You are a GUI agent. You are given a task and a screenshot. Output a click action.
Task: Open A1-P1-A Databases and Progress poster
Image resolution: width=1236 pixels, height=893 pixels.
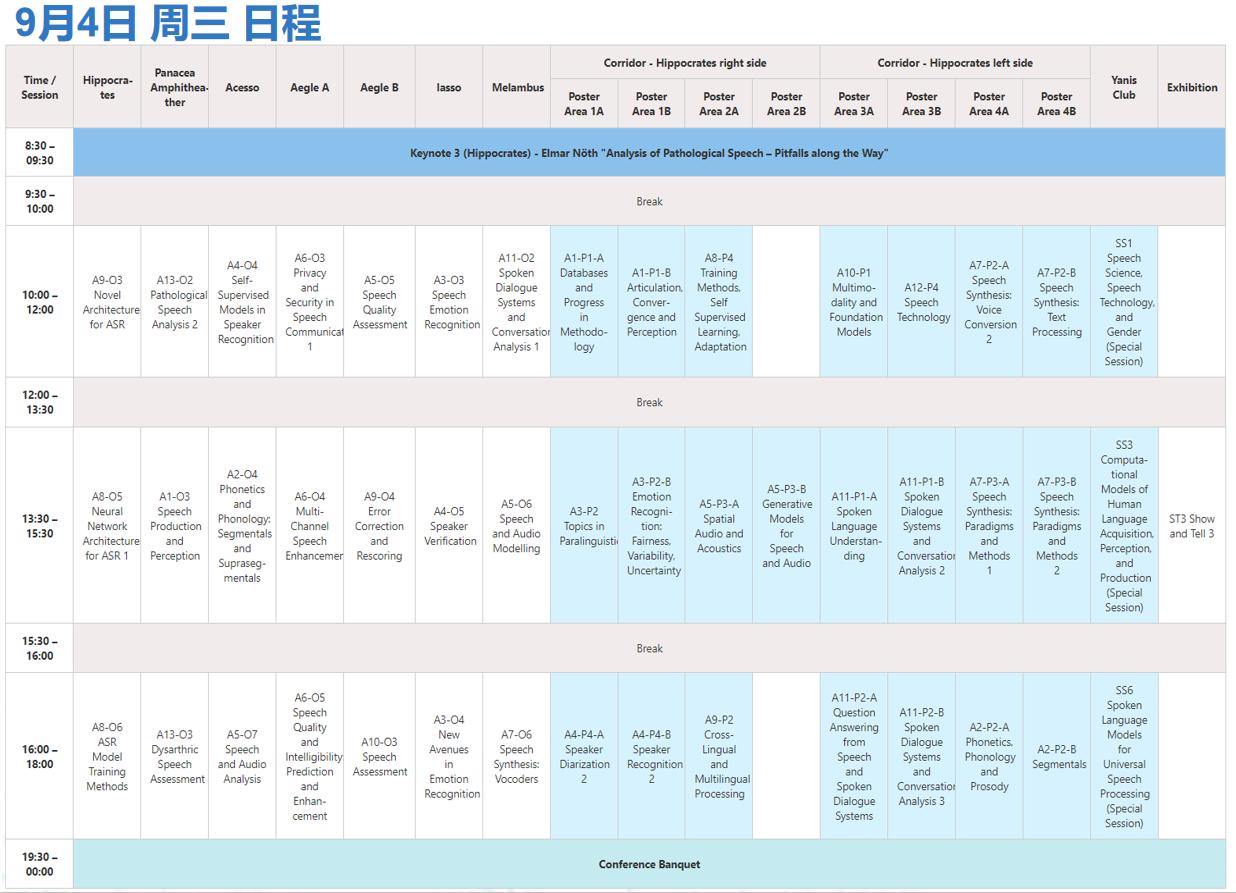(x=584, y=302)
